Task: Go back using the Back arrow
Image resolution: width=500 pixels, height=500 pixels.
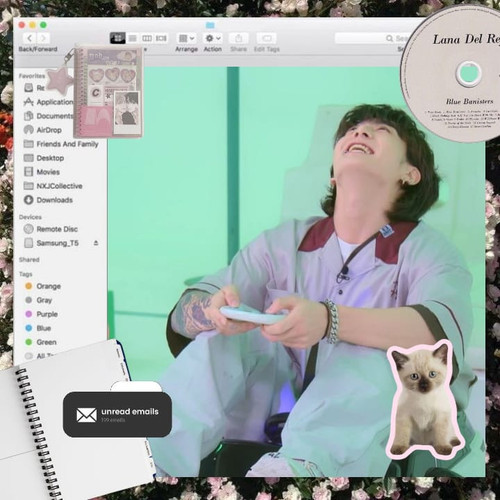Action: 30,38
